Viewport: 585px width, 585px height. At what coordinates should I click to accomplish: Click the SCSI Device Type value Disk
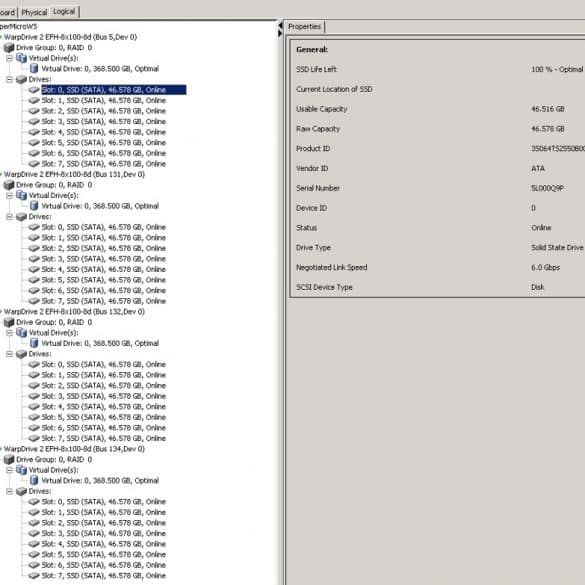(x=538, y=287)
